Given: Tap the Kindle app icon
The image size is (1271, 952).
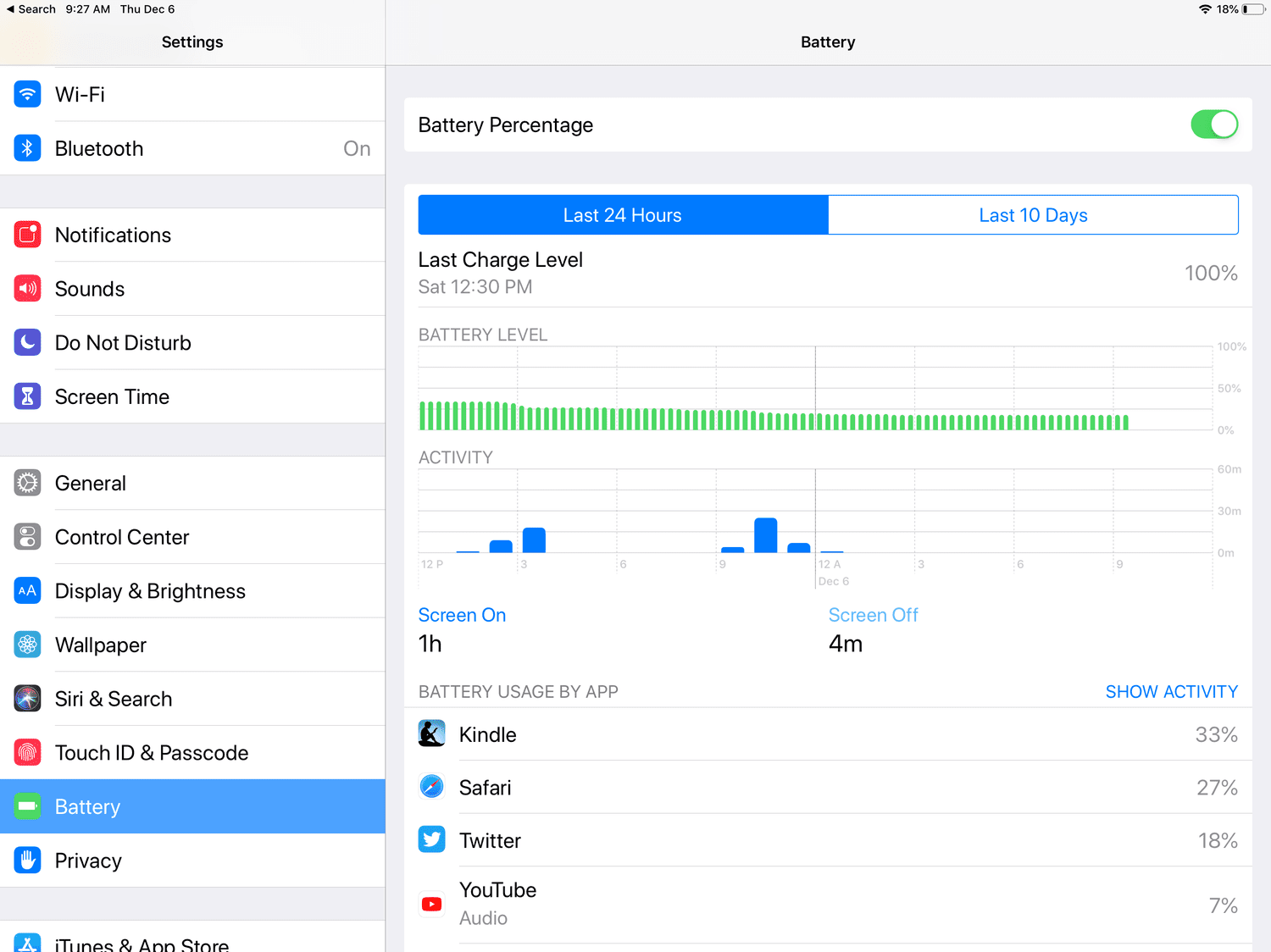Looking at the screenshot, I should [x=432, y=733].
